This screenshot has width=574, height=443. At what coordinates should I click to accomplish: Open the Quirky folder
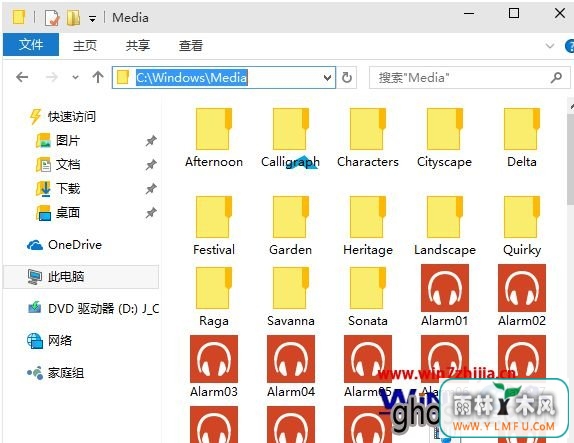click(x=522, y=226)
